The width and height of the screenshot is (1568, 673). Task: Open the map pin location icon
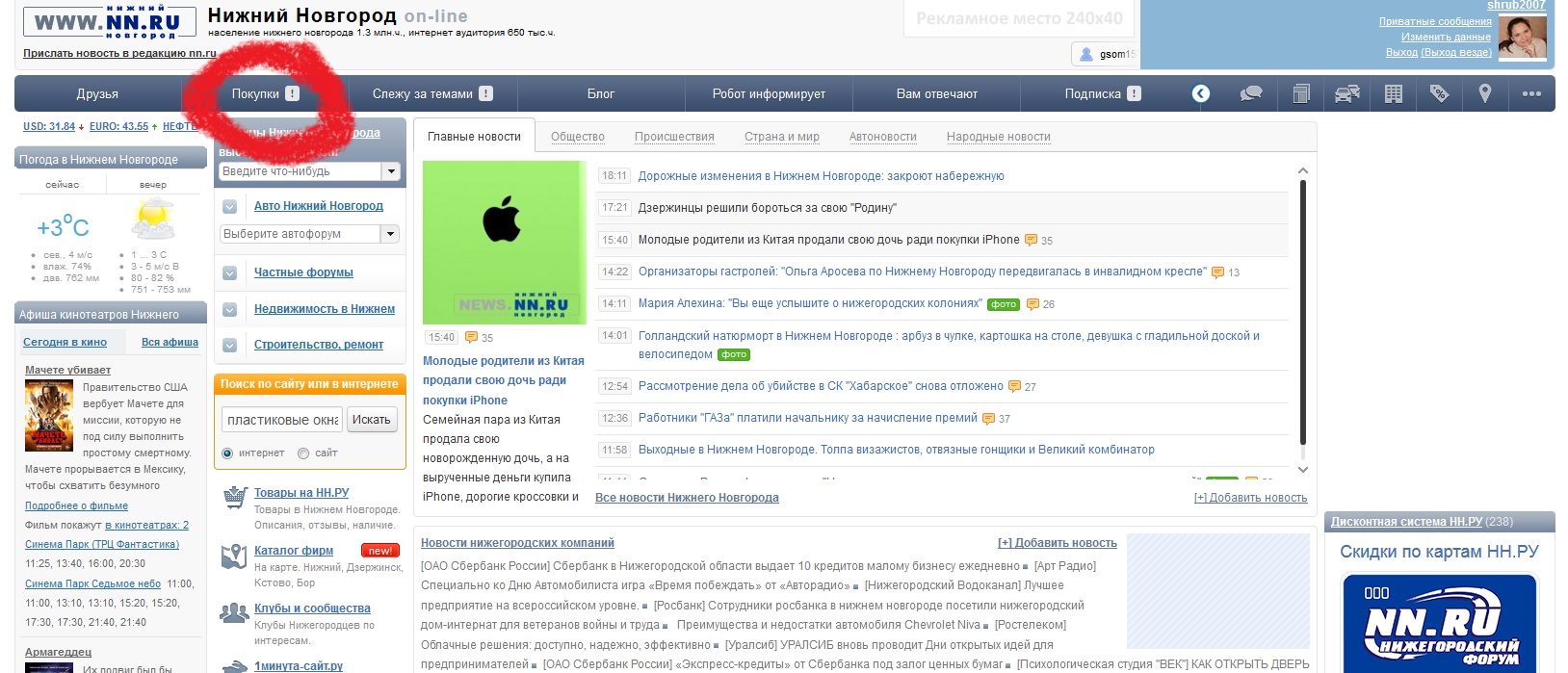tap(1485, 93)
